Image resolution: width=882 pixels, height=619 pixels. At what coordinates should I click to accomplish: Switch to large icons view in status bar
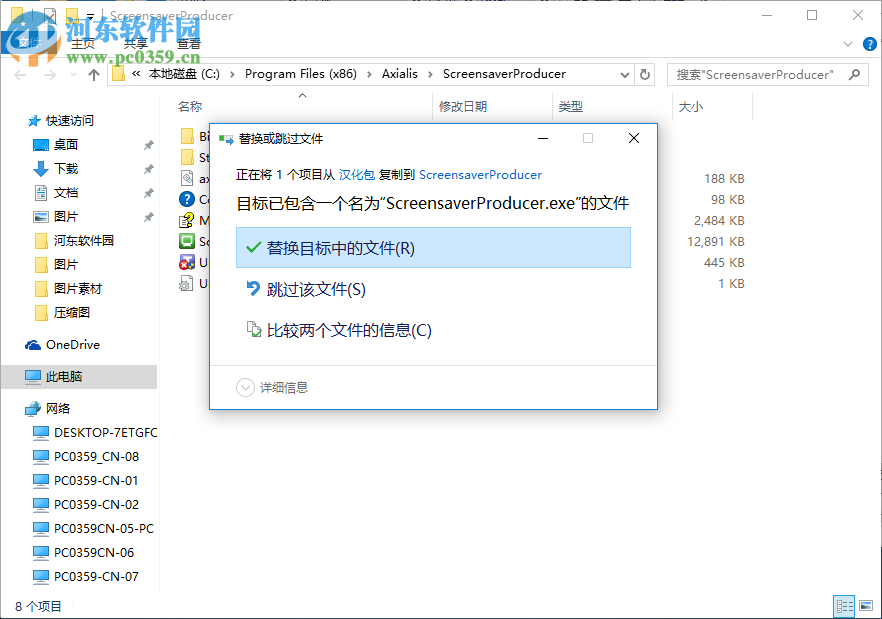(866, 606)
